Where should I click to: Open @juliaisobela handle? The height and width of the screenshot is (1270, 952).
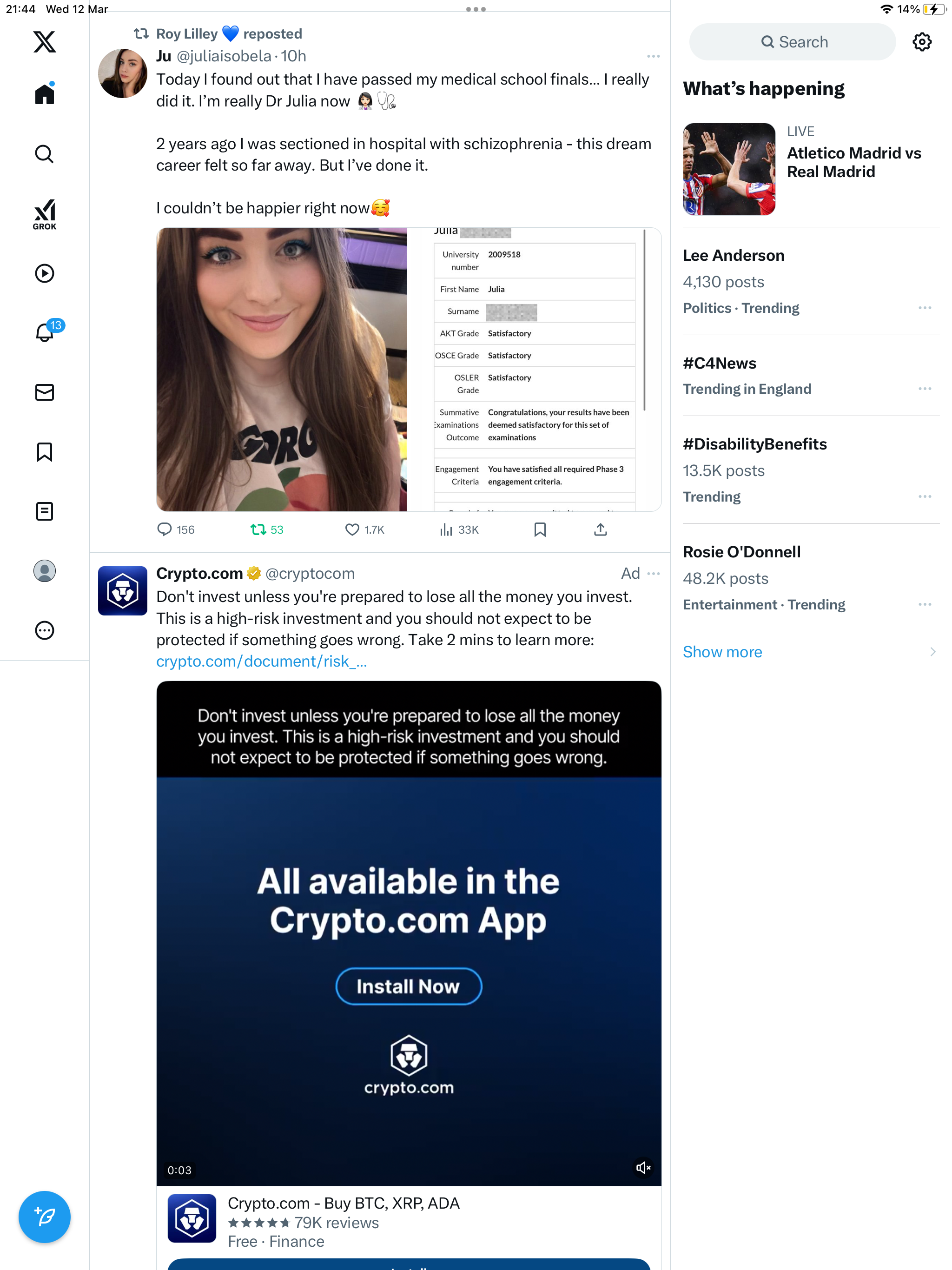pyautogui.click(x=224, y=56)
